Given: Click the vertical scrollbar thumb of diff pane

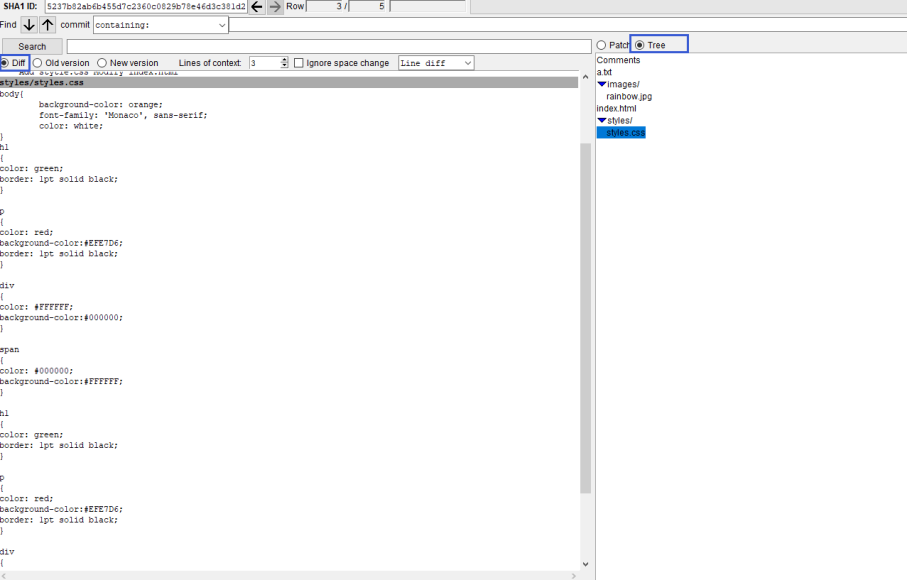Looking at the screenshot, I should (x=585, y=318).
